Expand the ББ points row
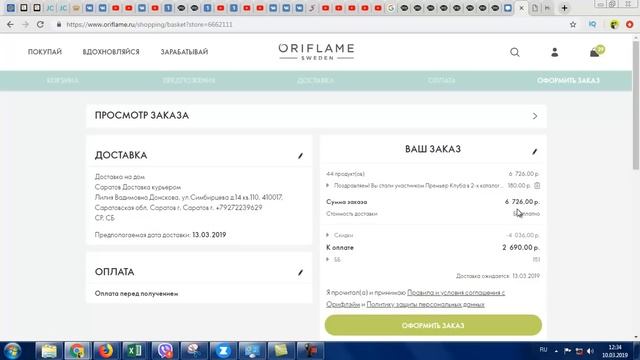 (328, 259)
